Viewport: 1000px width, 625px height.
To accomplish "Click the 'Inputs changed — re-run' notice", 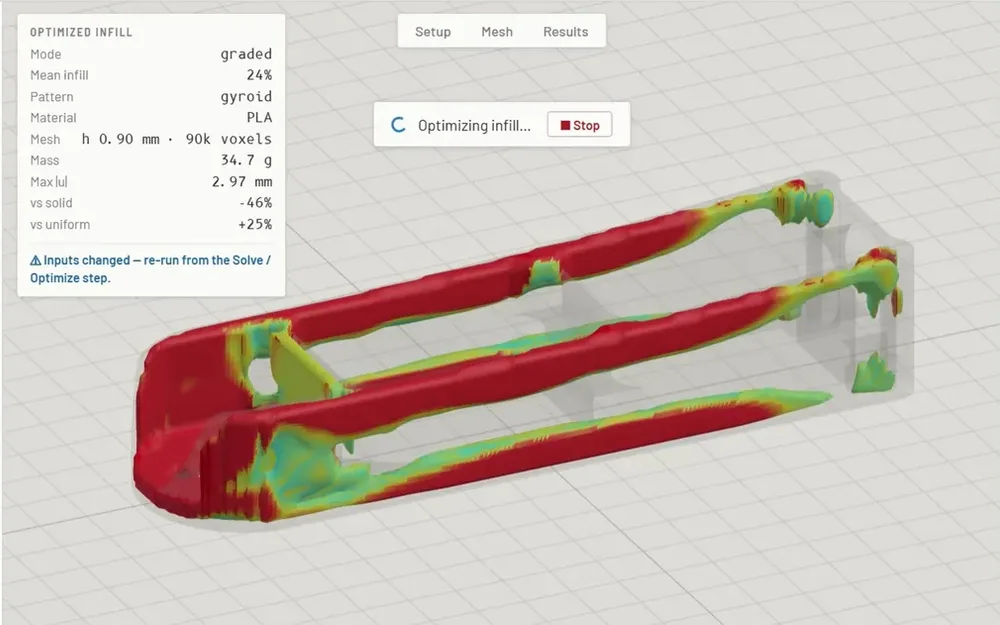I will coord(151,269).
